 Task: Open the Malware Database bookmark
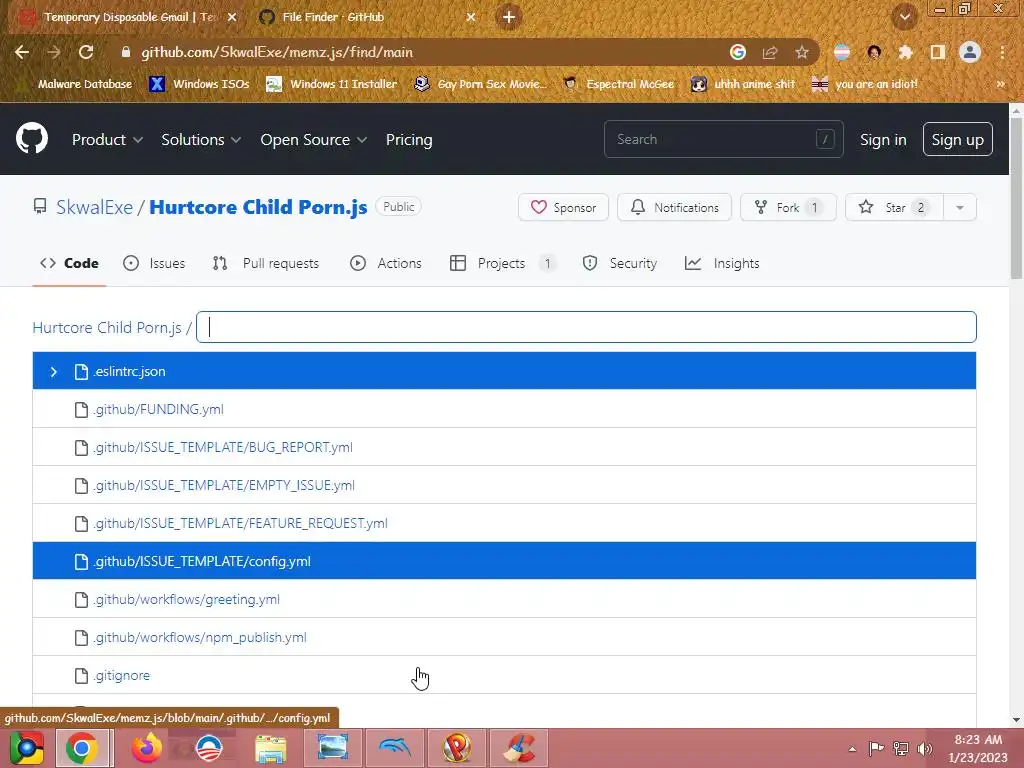tap(77, 84)
